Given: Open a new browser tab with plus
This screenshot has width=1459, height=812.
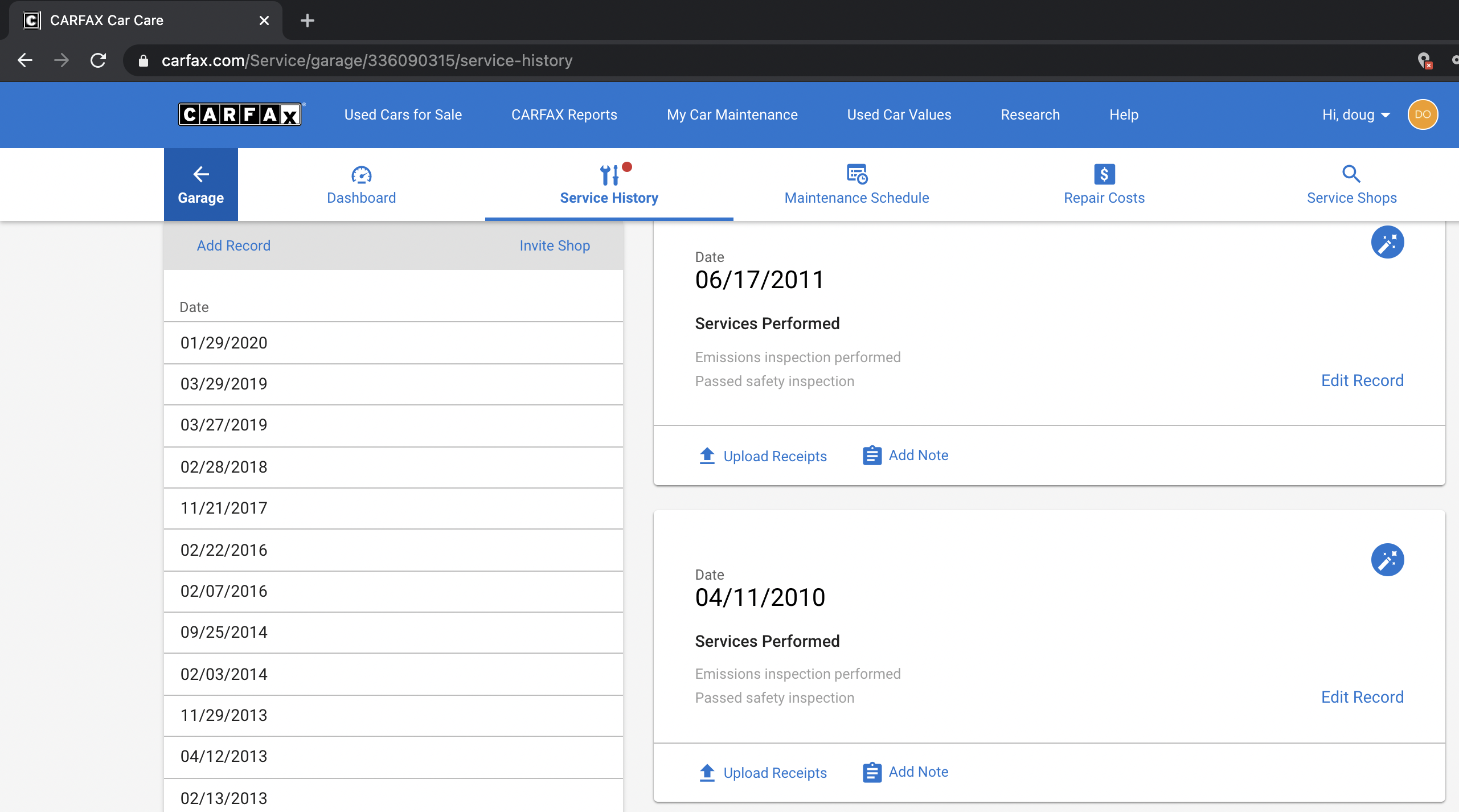Looking at the screenshot, I should [x=308, y=20].
